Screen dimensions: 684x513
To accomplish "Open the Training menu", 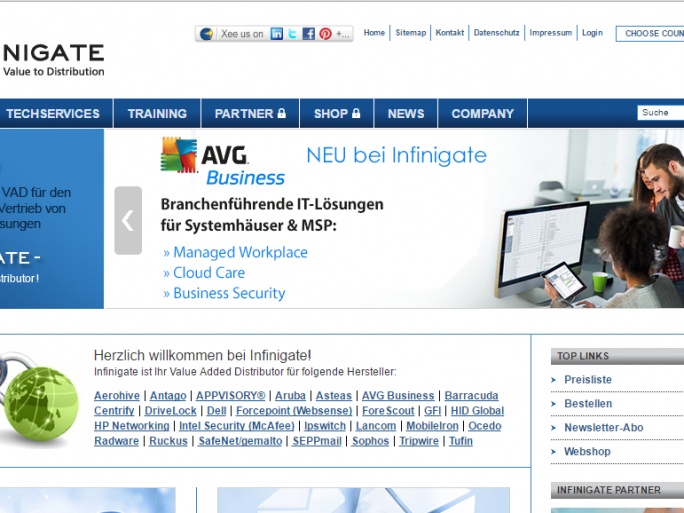I will 157,113.
